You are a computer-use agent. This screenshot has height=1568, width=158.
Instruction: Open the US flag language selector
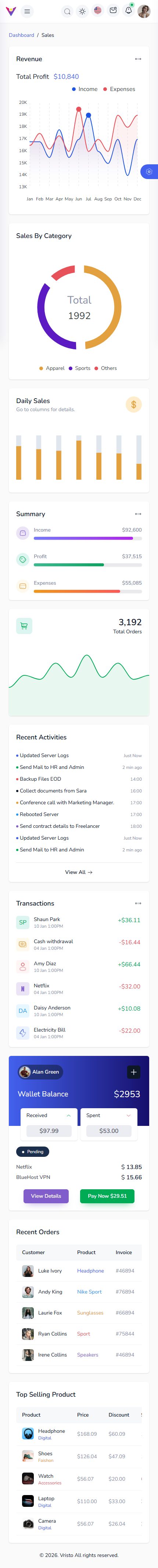tap(98, 11)
